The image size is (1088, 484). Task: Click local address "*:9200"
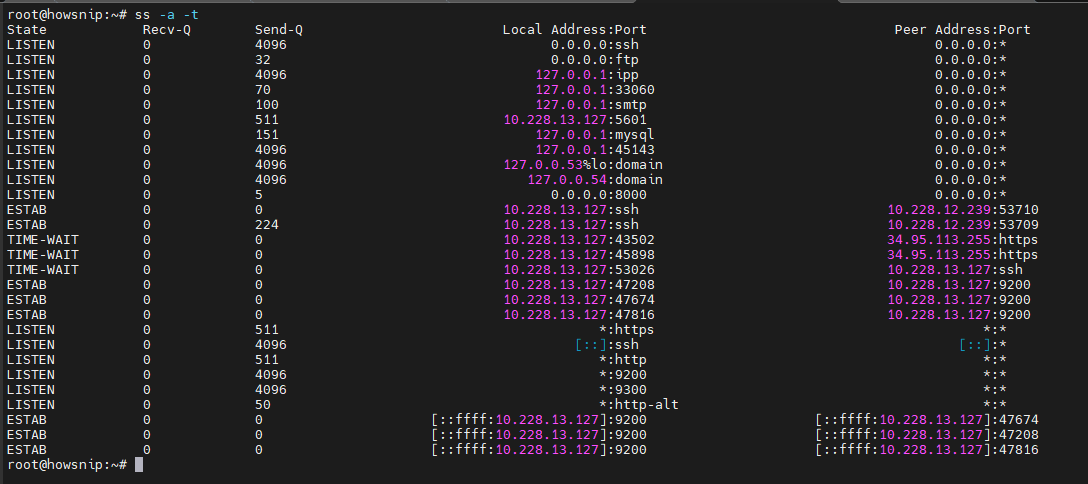(623, 374)
